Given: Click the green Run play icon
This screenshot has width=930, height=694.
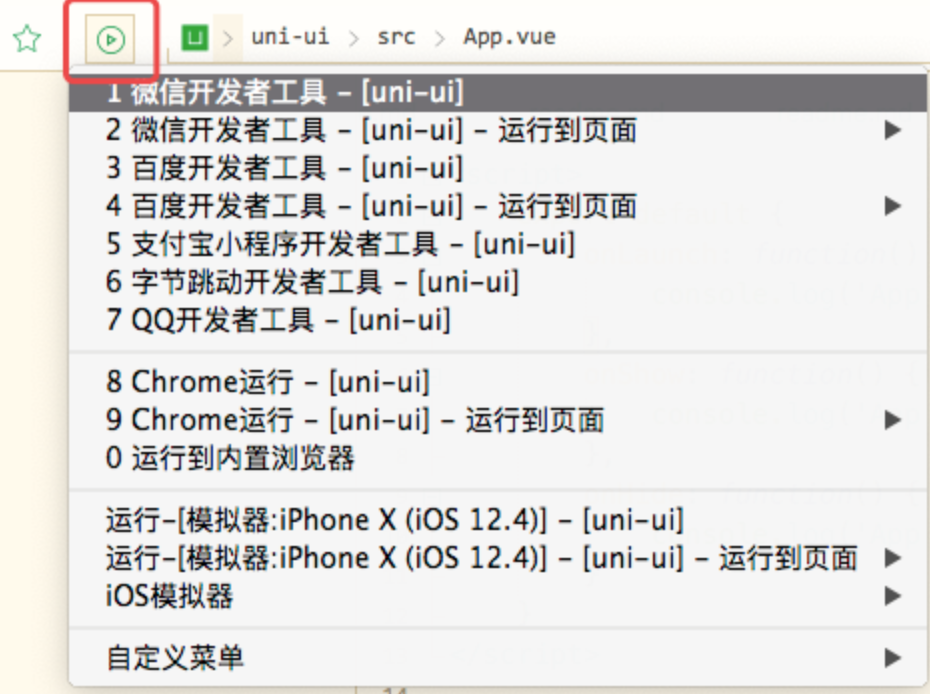Looking at the screenshot, I should pos(111,40).
